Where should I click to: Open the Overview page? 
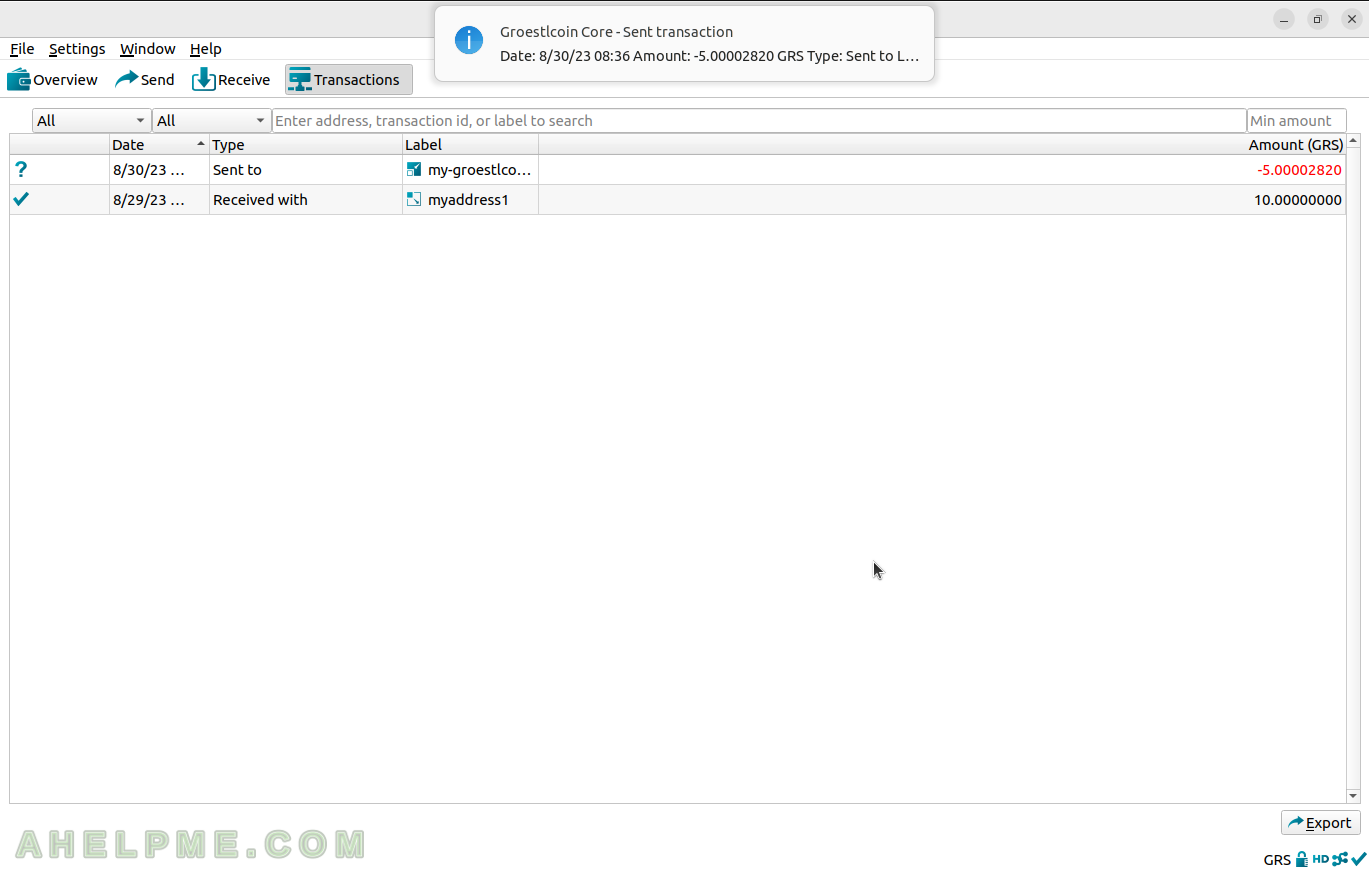(x=53, y=80)
